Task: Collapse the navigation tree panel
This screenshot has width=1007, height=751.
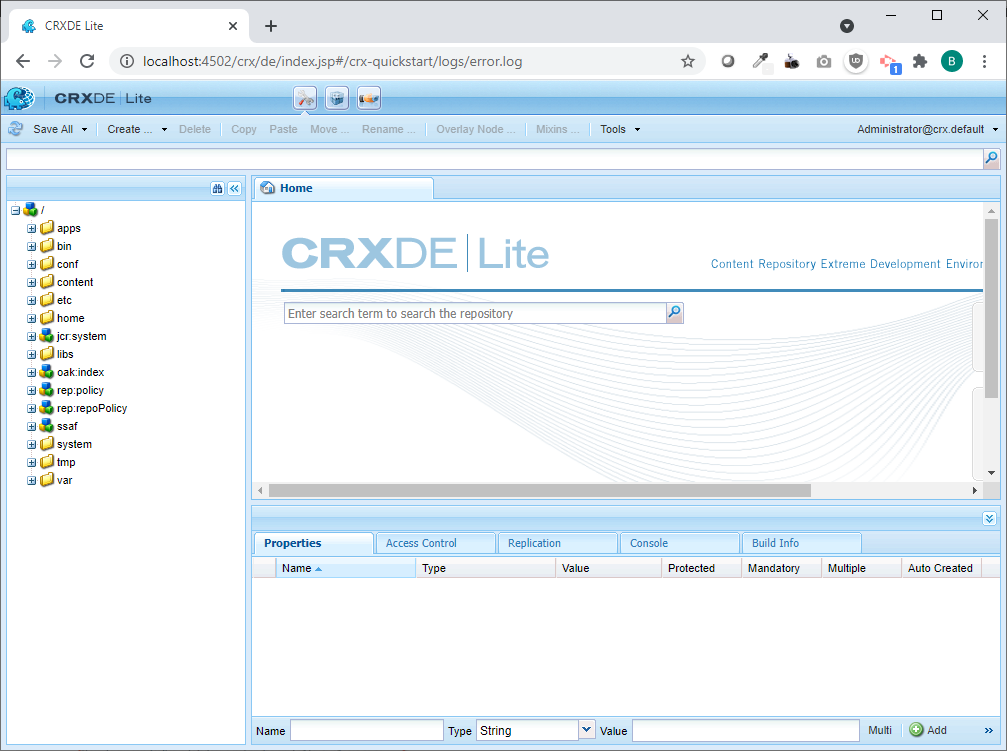Action: pos(234,188)
